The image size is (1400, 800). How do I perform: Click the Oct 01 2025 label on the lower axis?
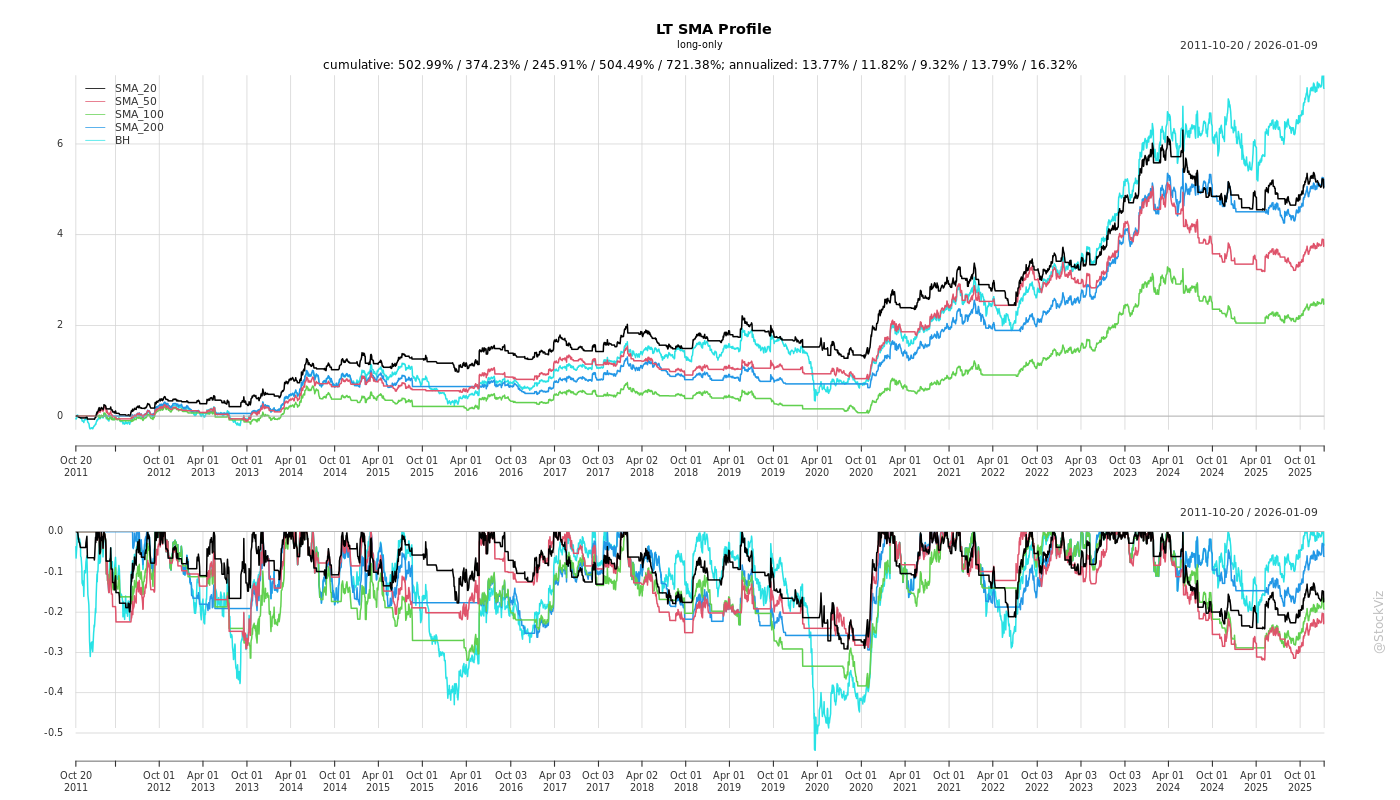pos(1299,781)
